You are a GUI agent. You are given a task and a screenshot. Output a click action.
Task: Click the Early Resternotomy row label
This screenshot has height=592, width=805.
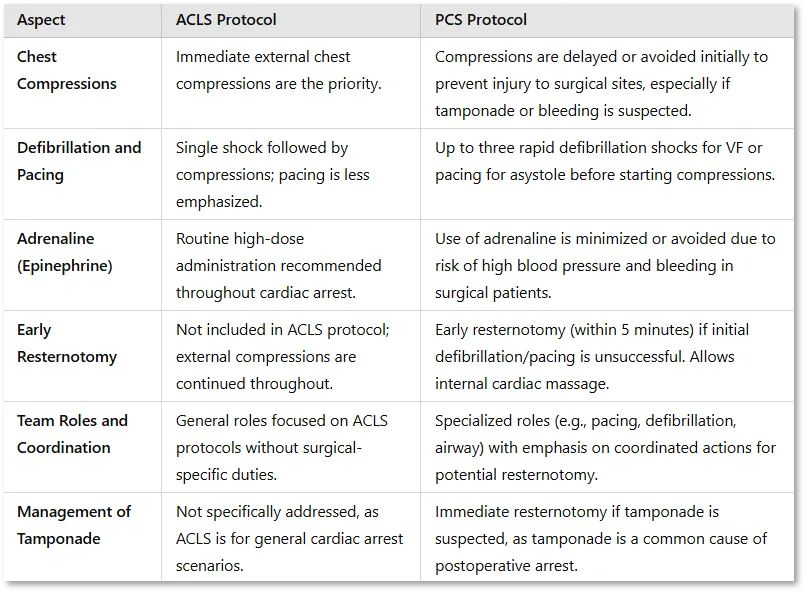point(67,343)
